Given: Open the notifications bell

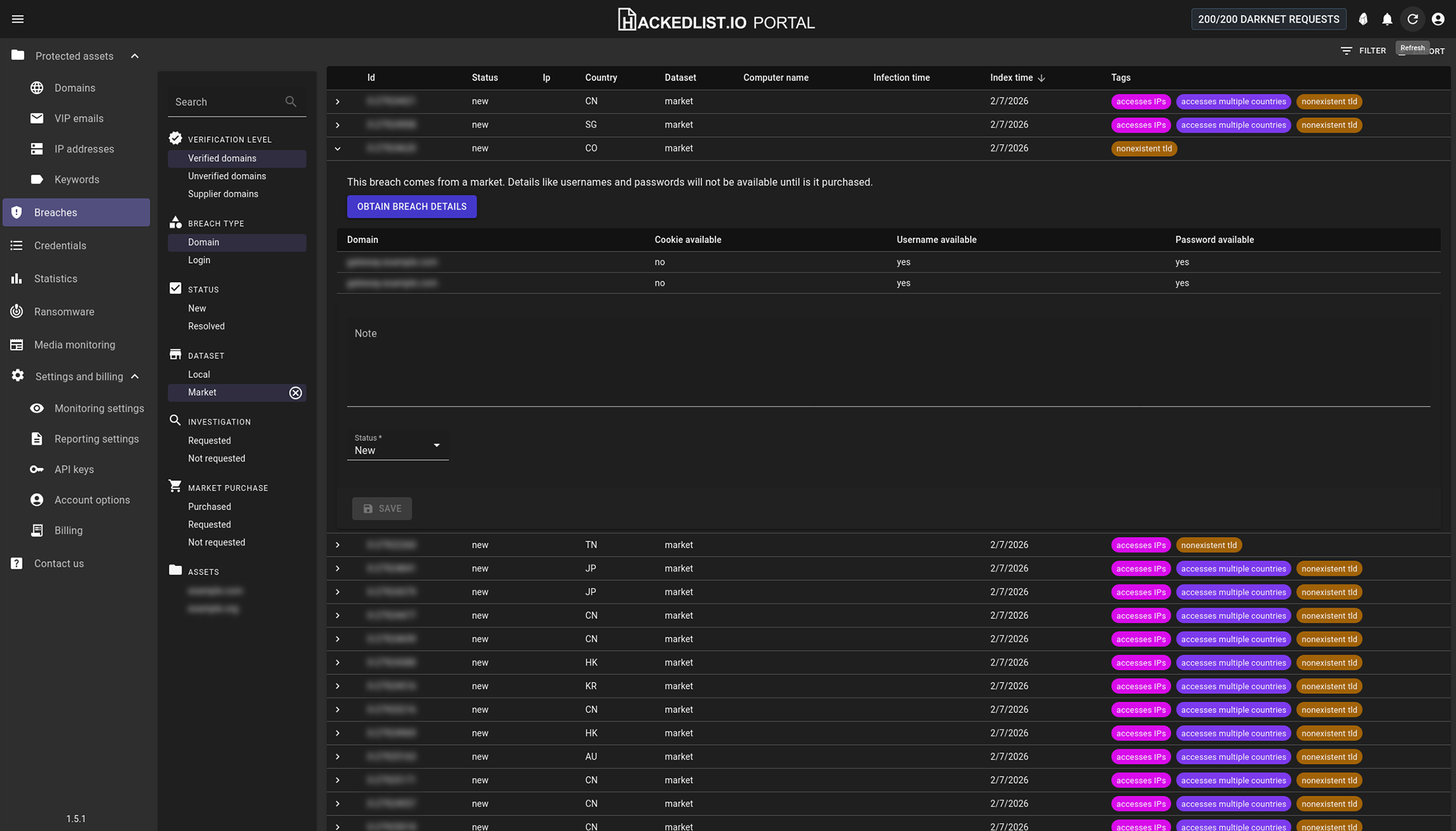Looking at the screenshot, I should tap(1387, 19).
